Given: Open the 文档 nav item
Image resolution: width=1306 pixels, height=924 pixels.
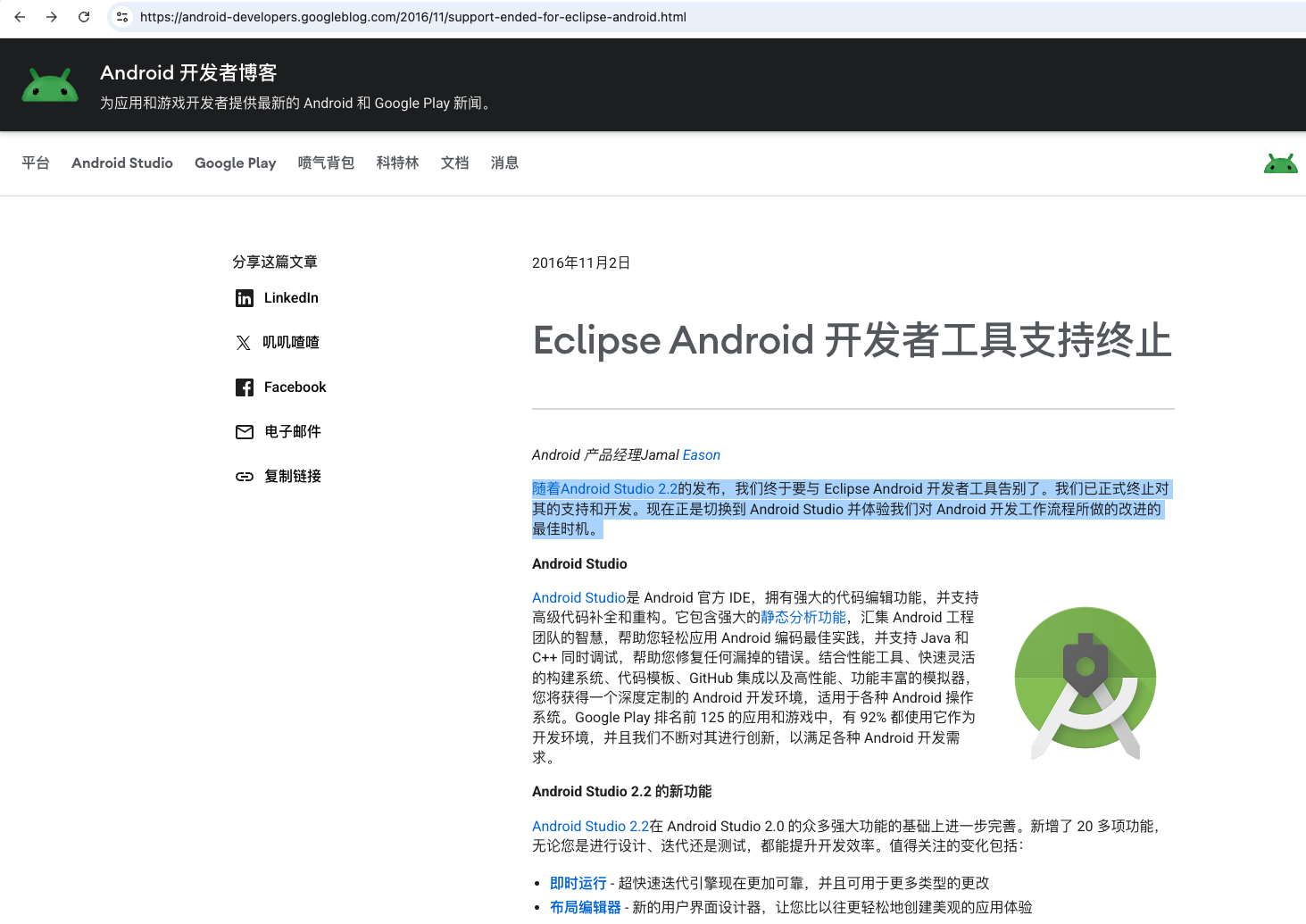Looking at the screenshot, I should point(455,162).
